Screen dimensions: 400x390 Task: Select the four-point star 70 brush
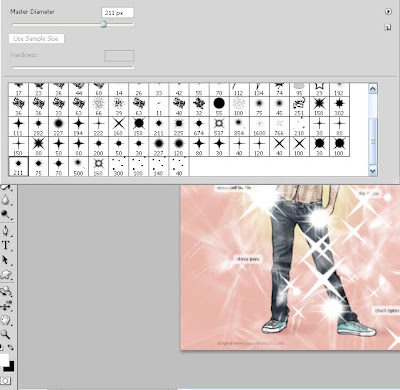pos(59,166)
